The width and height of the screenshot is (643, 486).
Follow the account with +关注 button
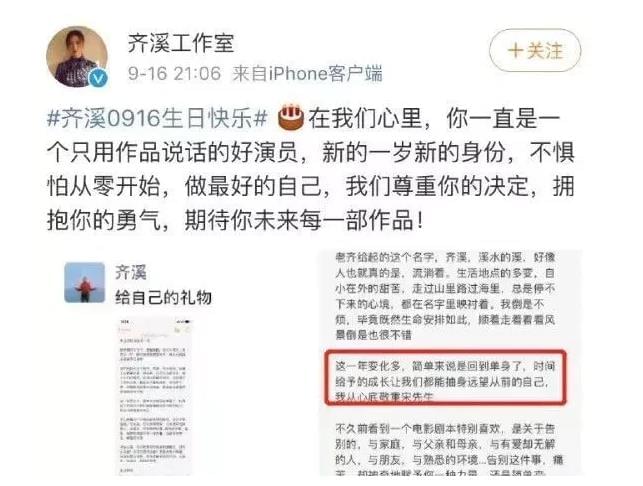535,51
